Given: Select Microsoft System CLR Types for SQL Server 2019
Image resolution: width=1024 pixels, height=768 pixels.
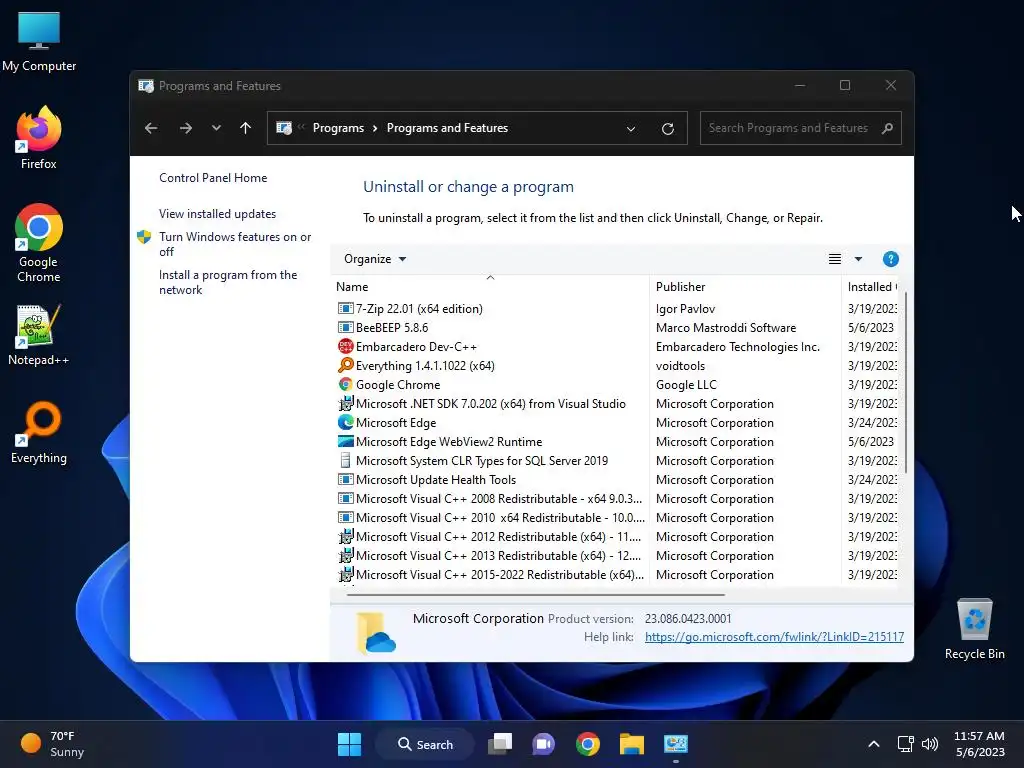Looking at the screenshot, I should click(x=616, y=460).
